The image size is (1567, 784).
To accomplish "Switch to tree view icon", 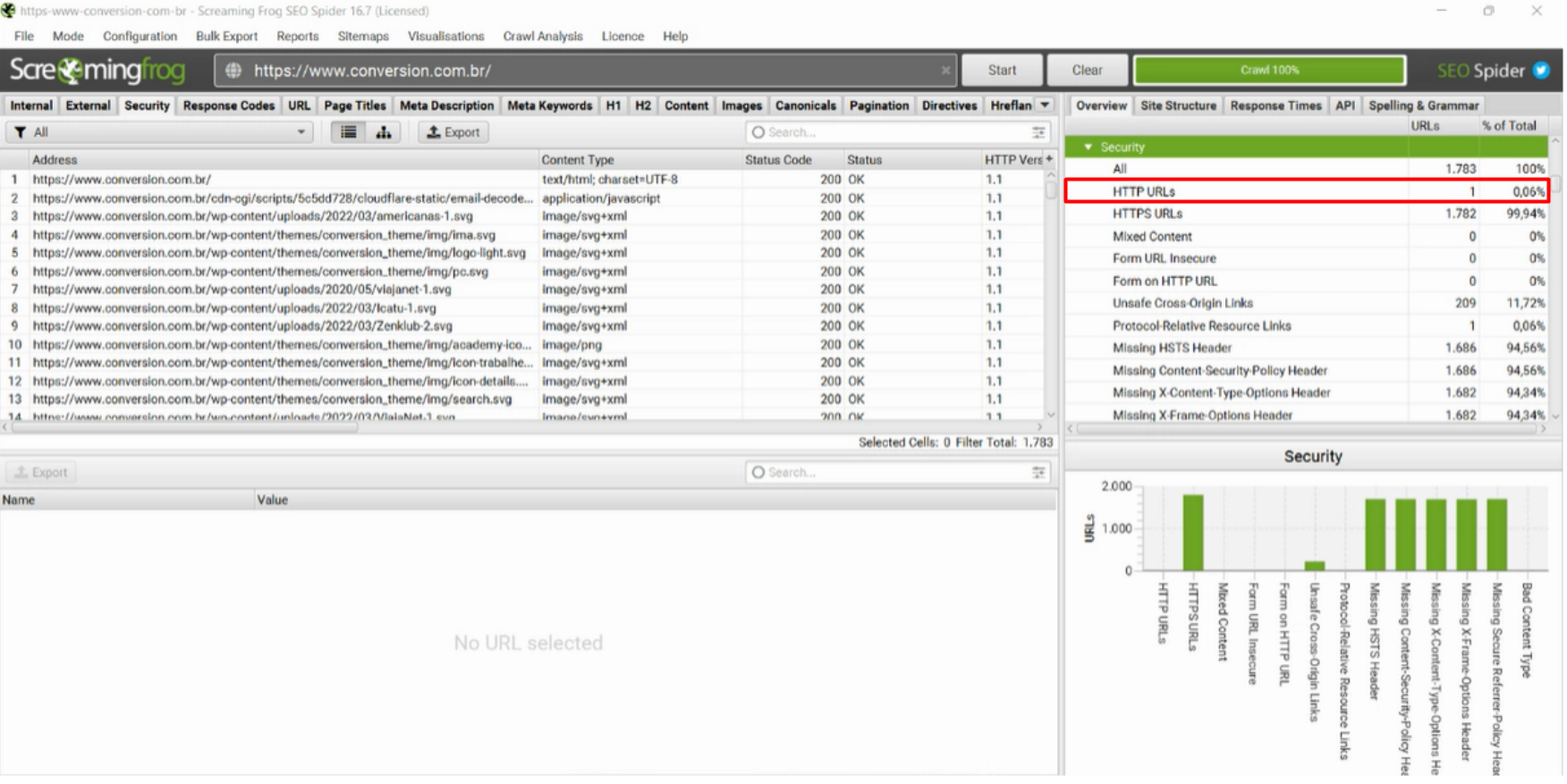I will click(x=384, y=132).
